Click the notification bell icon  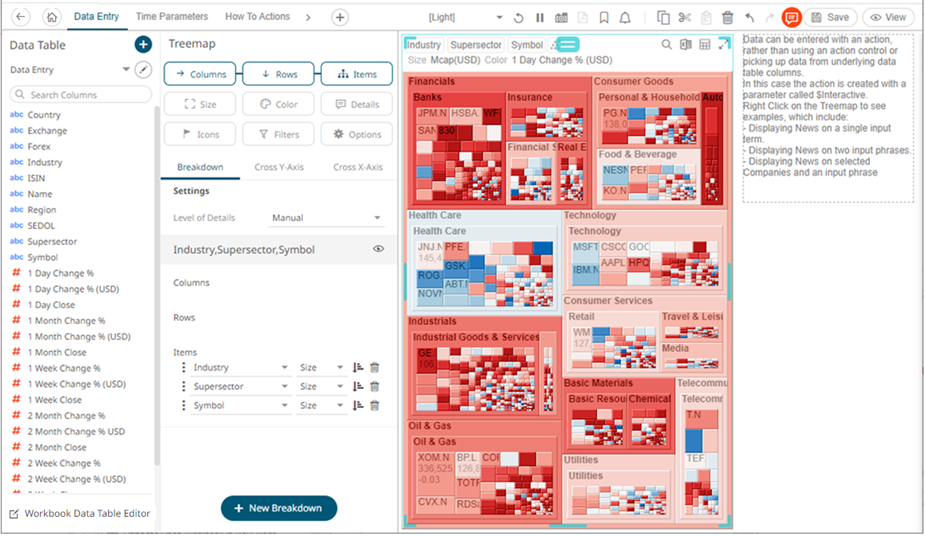click(x=625, y=17)
